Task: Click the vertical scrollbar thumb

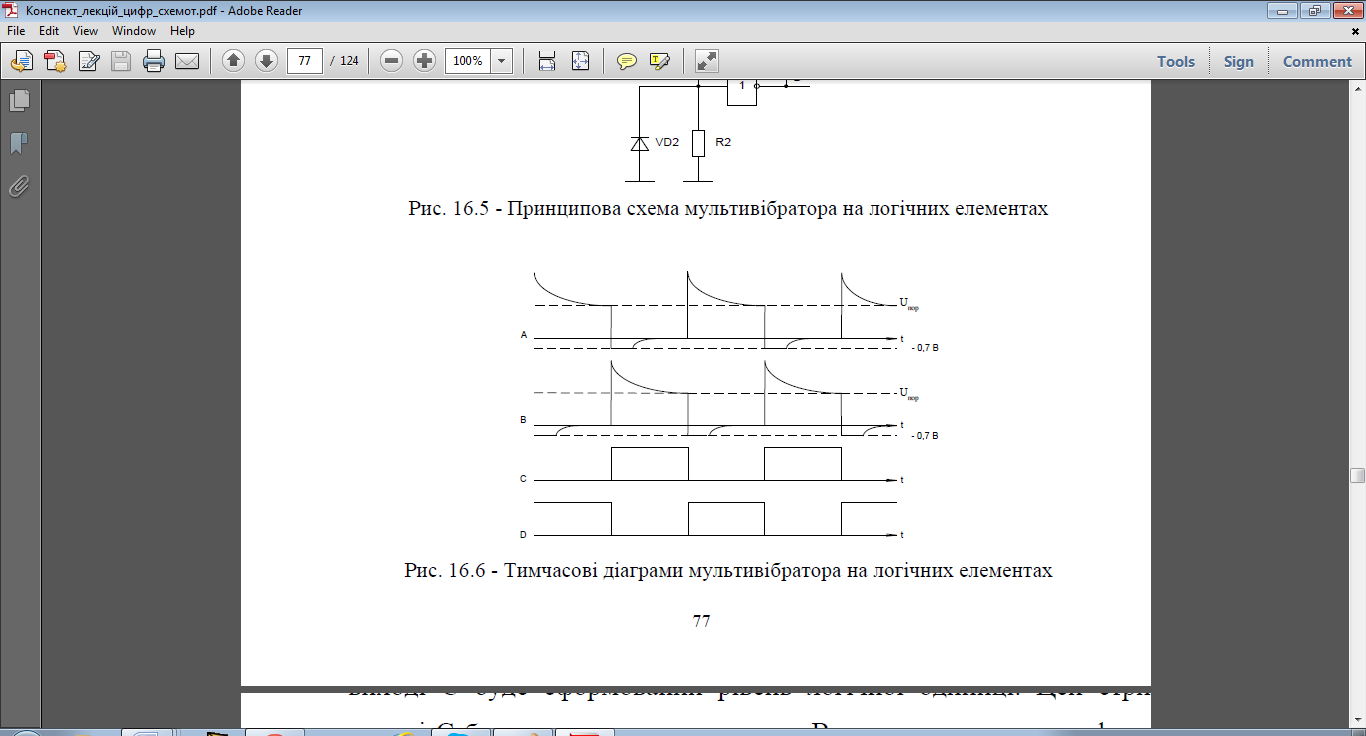Action: [x=1357, y=476]
